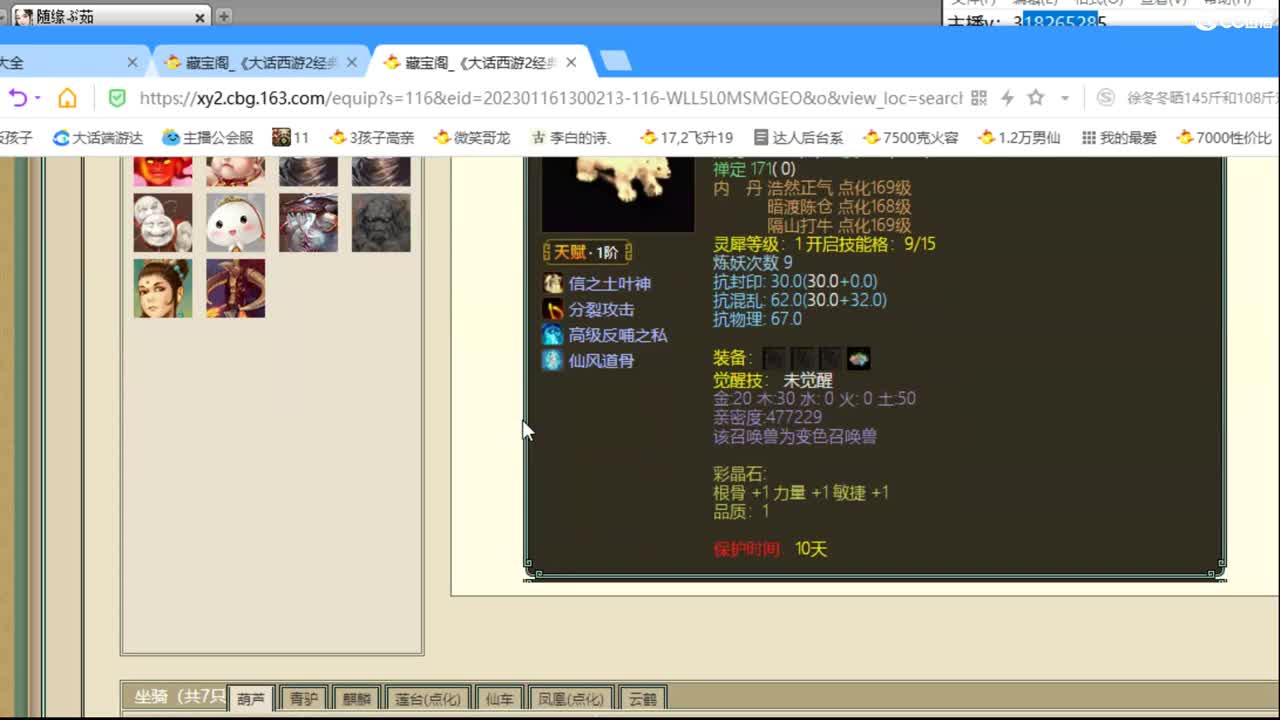1280x720 pixels.
Task: Click the 信之土叶神 skill icon
Action: tap(553, 283)
